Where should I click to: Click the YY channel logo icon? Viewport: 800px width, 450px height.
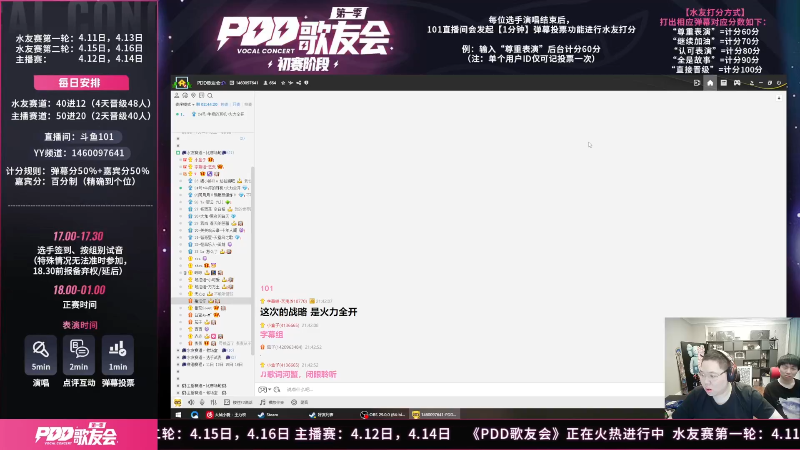182,83
